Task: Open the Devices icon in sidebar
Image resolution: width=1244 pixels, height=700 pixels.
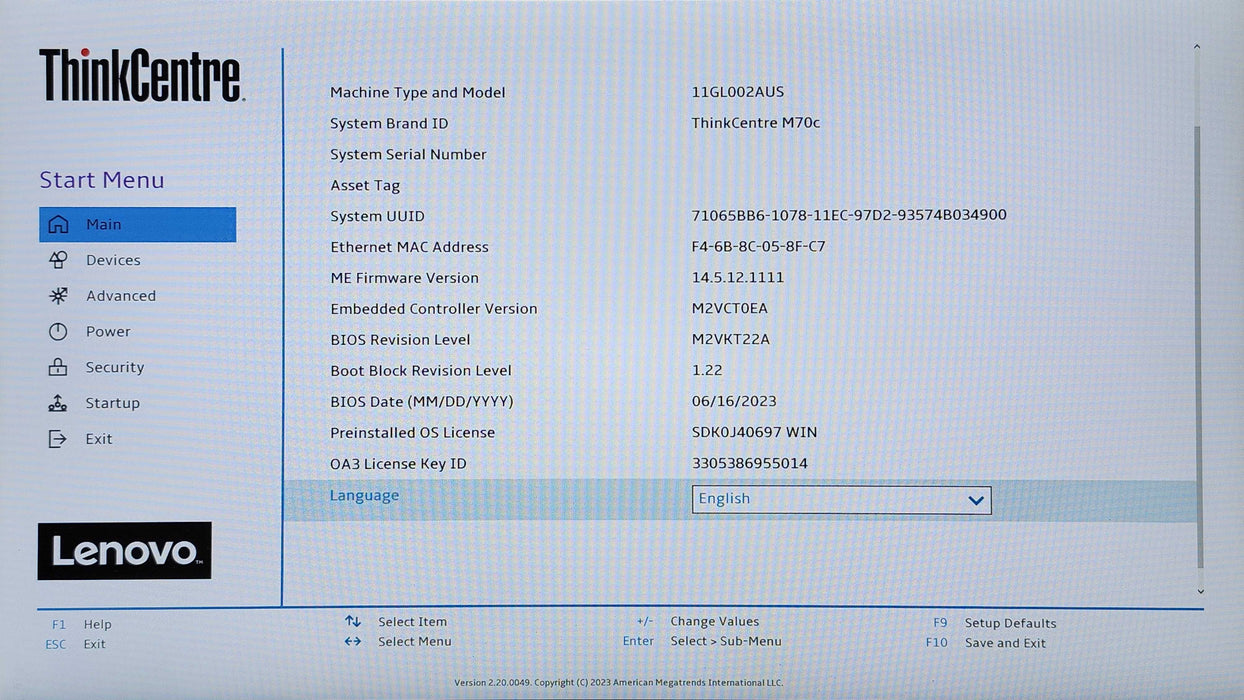Action: [58, 260]
